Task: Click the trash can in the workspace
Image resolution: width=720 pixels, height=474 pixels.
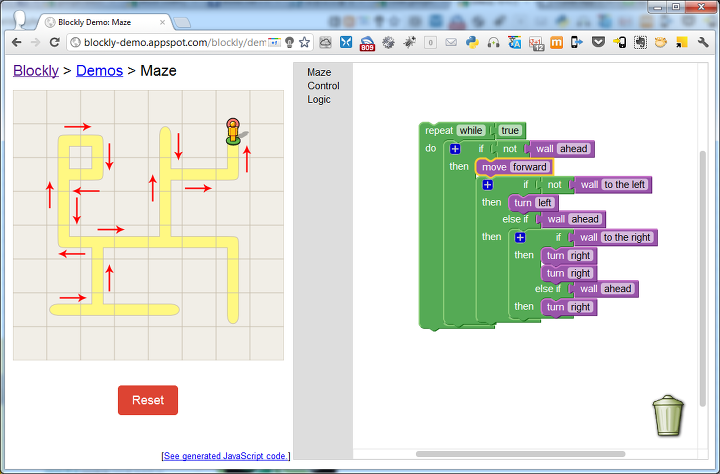Action: [668, 416]
